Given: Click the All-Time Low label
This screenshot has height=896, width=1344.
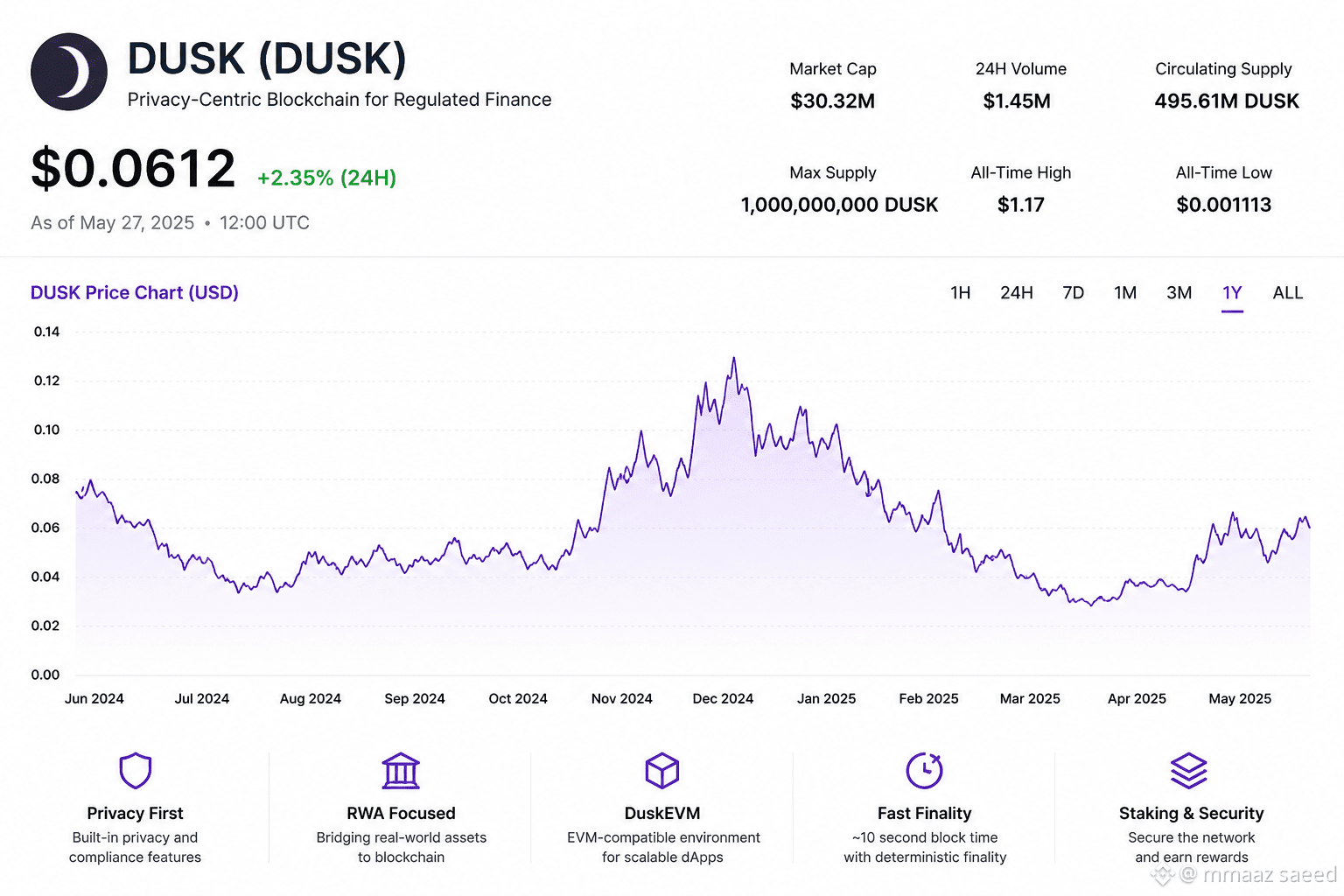Looking at the screenshot, I should click(1224, 173).
